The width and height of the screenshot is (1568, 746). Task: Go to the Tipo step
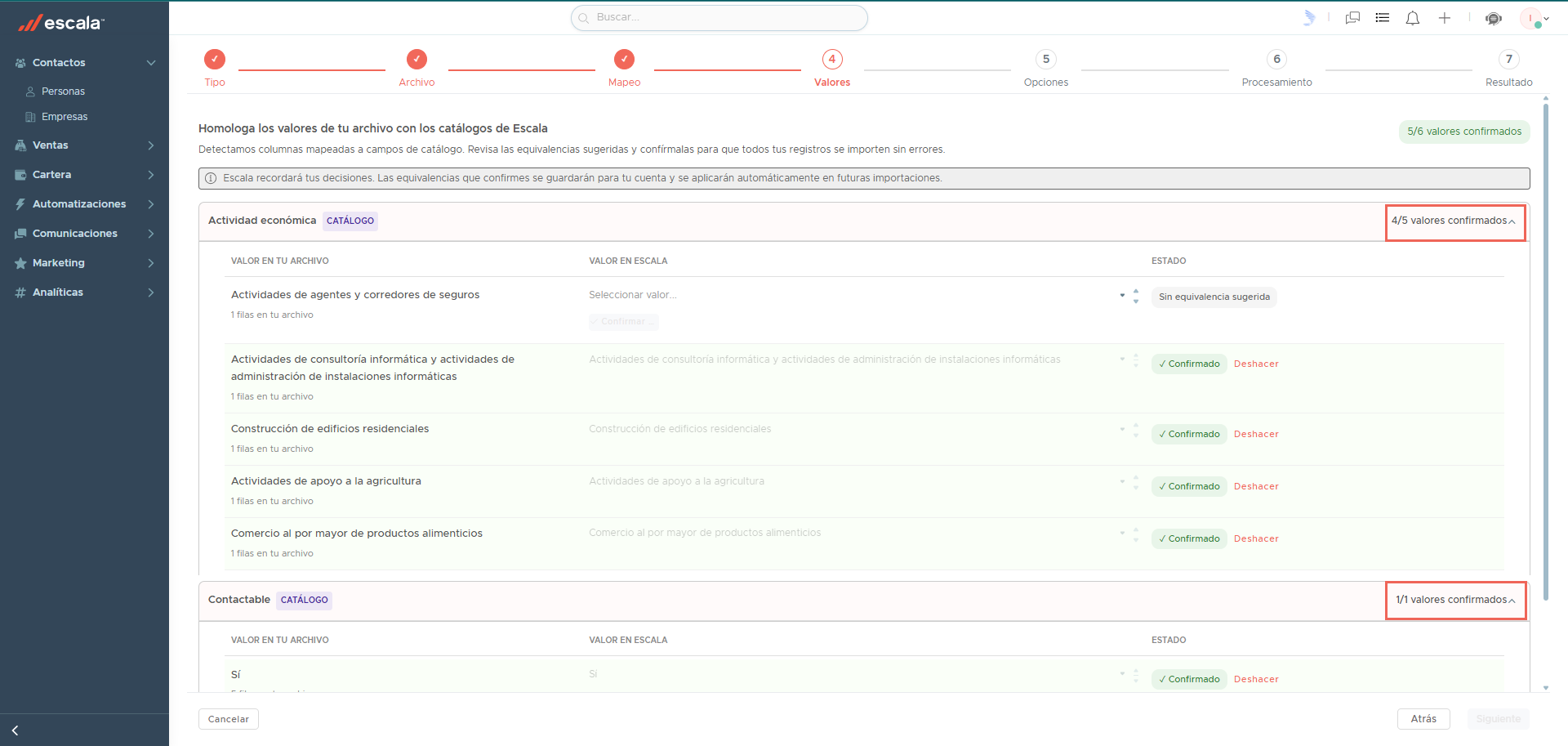tap(215, 69)
